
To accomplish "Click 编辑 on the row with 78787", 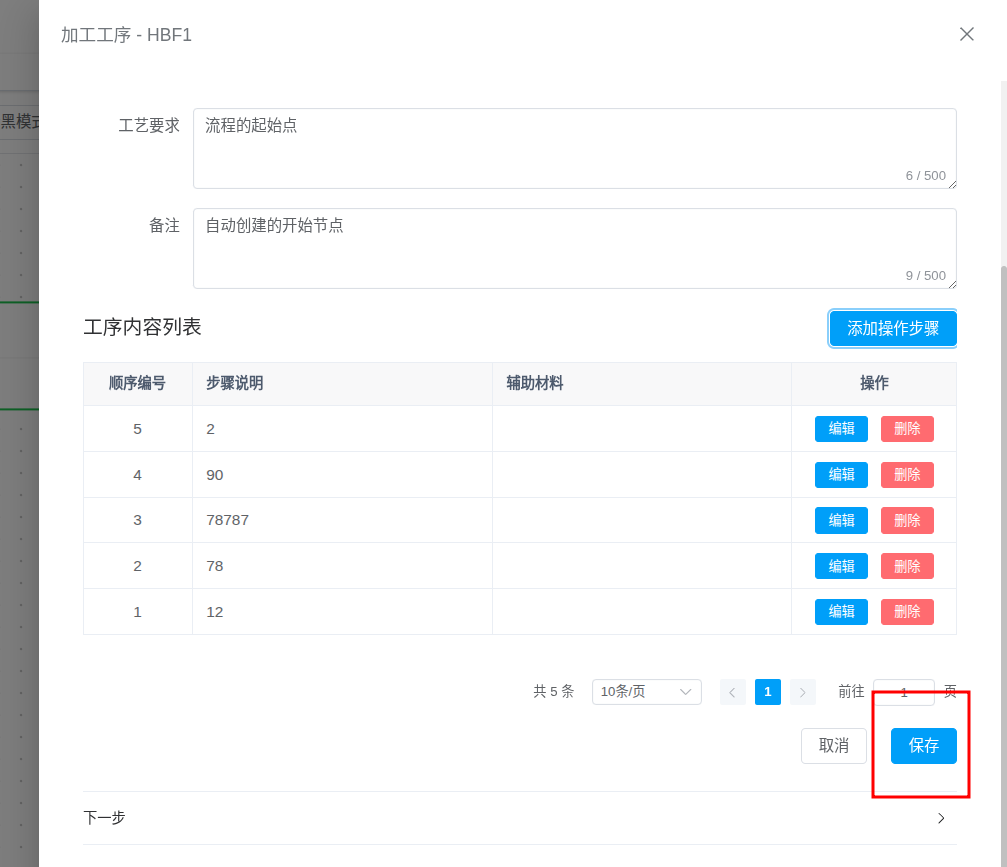I will 841,520.
